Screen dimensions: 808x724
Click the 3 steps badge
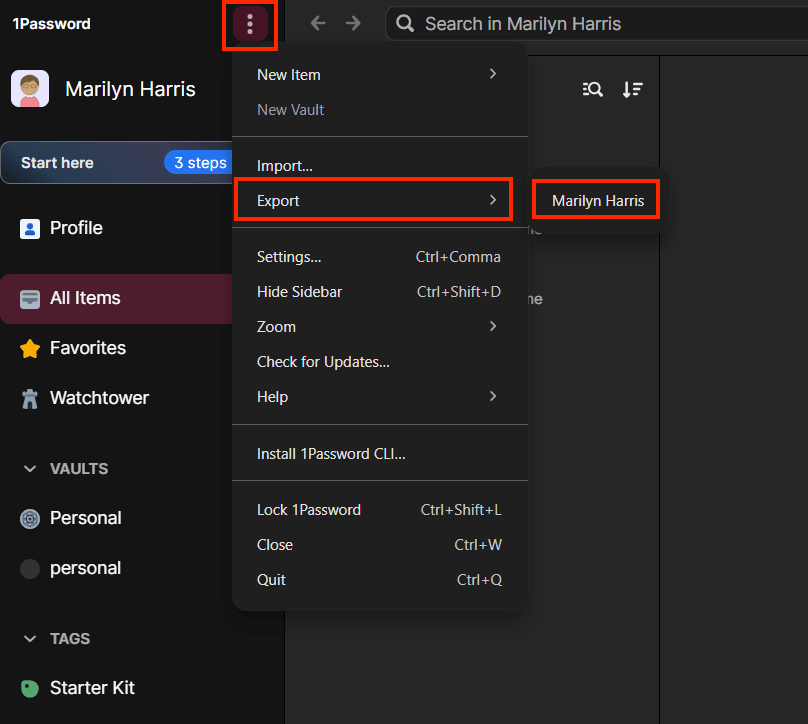tap(199, 162)
